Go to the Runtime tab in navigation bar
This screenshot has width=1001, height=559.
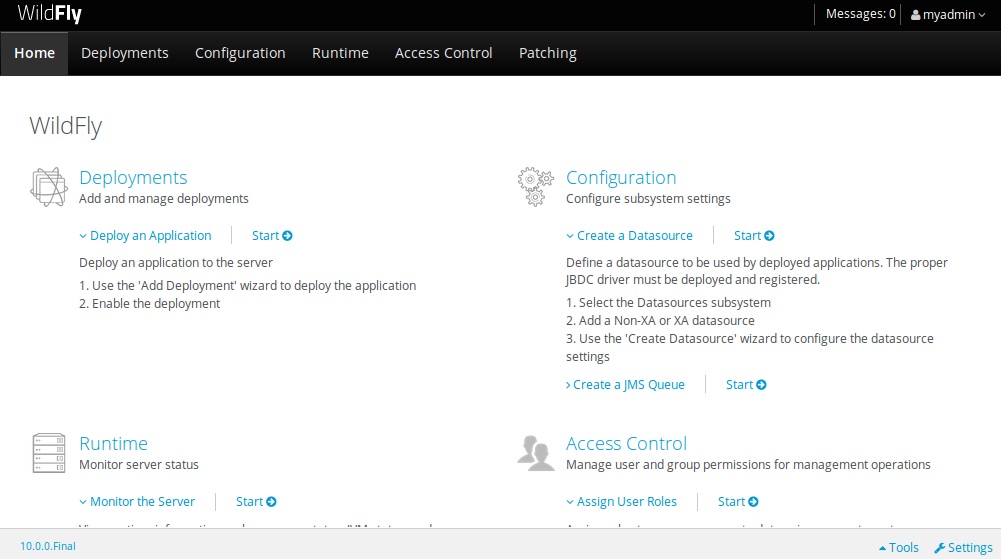click(340, 53)
